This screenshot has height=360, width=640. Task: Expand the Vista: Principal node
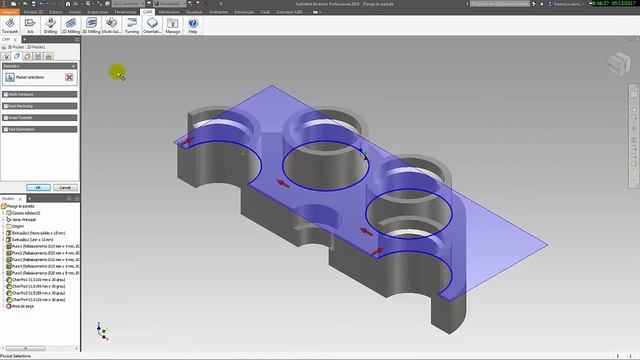pyautogui.click(x=3, y=220)
